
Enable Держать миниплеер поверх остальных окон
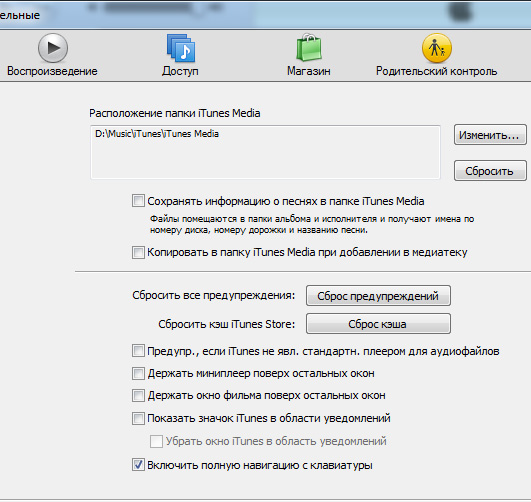pos(138,373)
